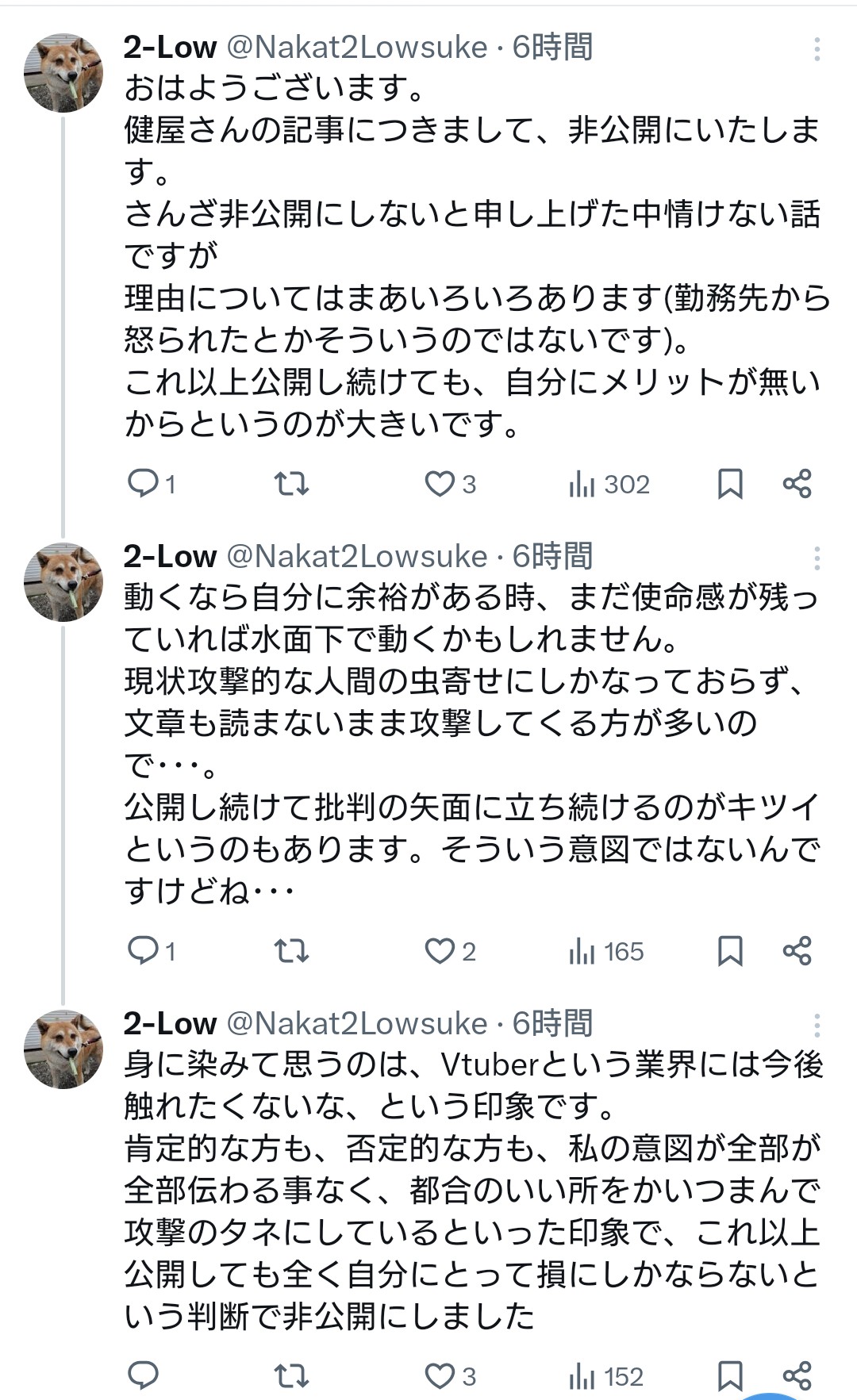This screenshot has width=857, height=1400.
Task: Open more options for first tweet
Action: (817, 49)
